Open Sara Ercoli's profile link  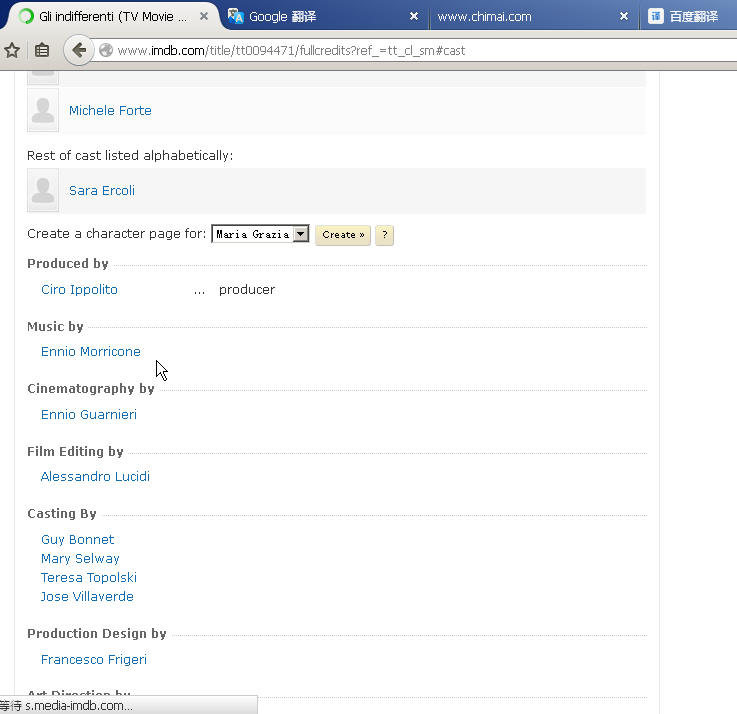coord(102,190)
